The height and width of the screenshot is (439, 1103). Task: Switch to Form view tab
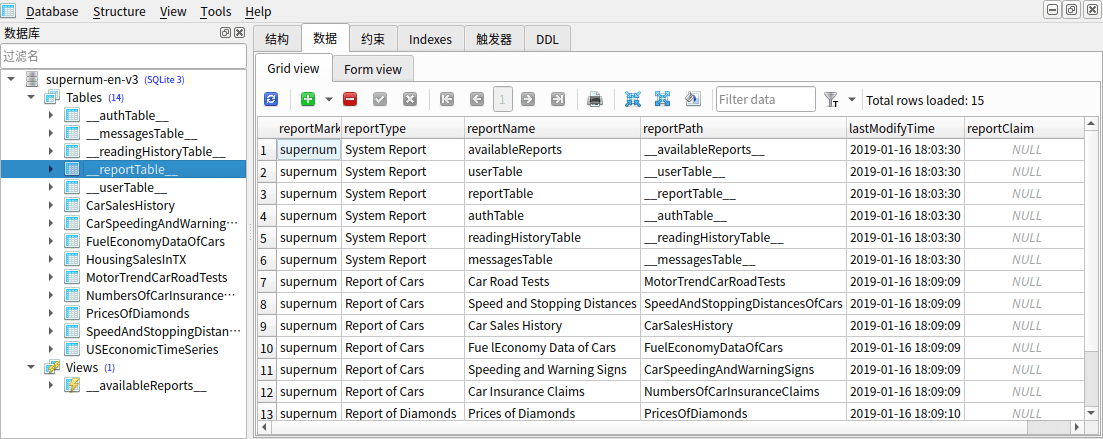pos(373,69)
